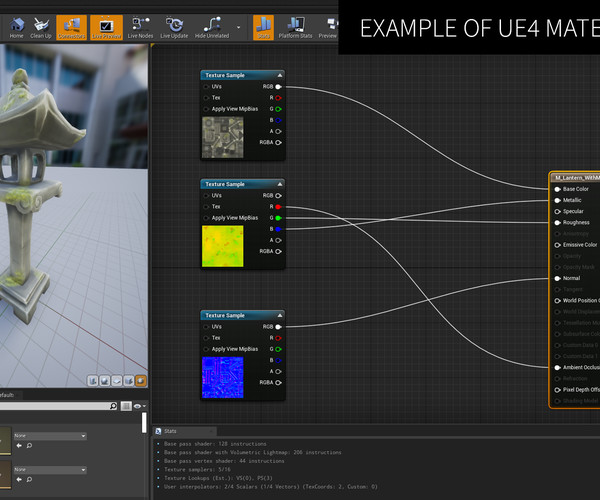Open the Hide Unrelated options dropdown arrow
600x500 pixels.
coord(238,26)
